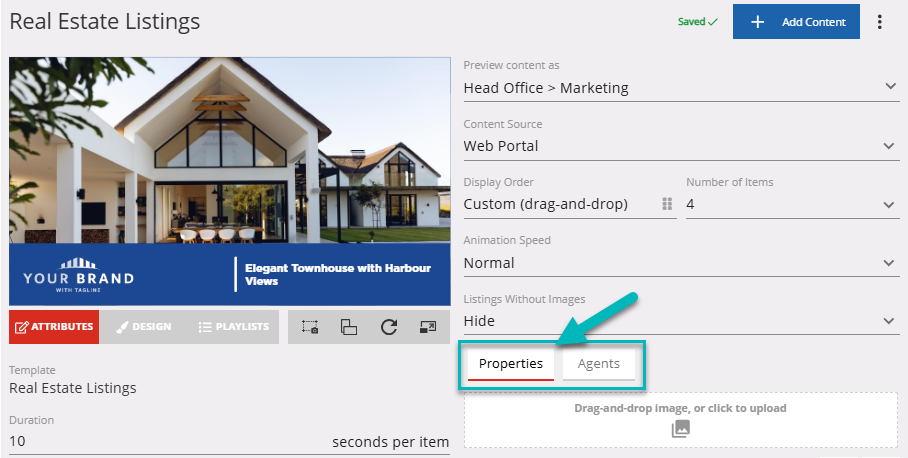This screenshot has height=458, width=908.
Task: Click the duplicate content icon
Action: (x=349, y=327)
